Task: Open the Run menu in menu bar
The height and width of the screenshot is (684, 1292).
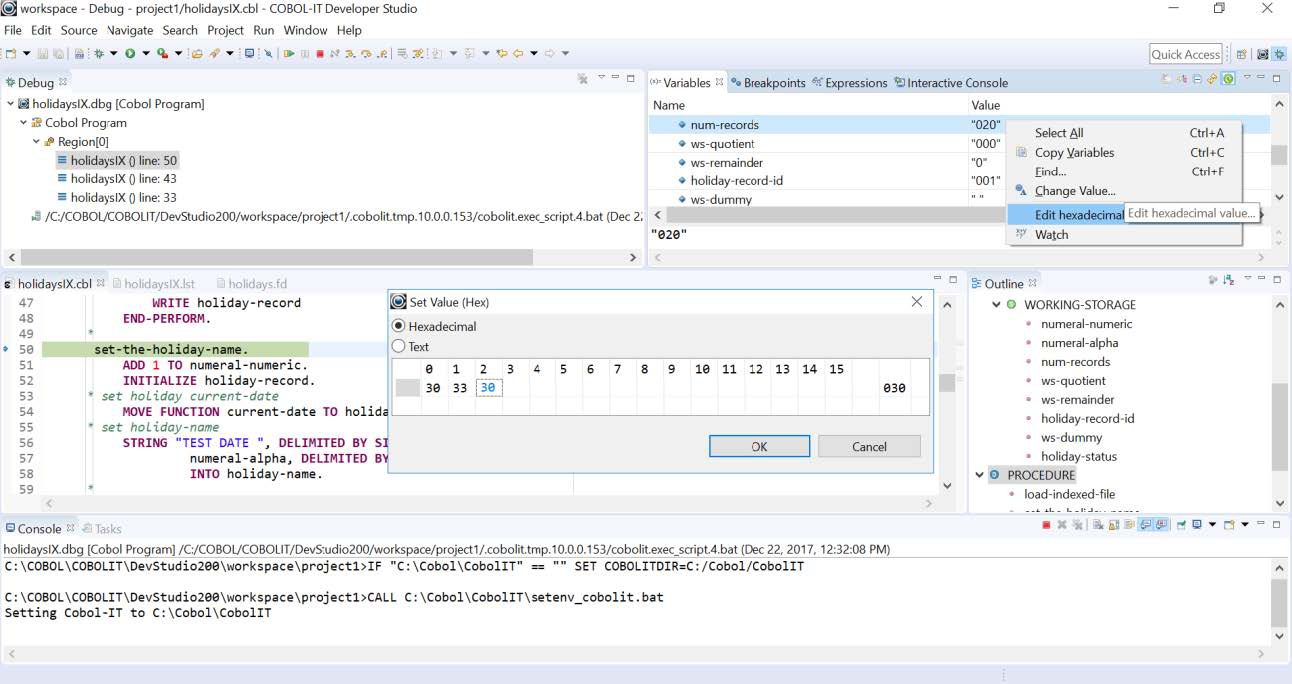Action: 263,30
